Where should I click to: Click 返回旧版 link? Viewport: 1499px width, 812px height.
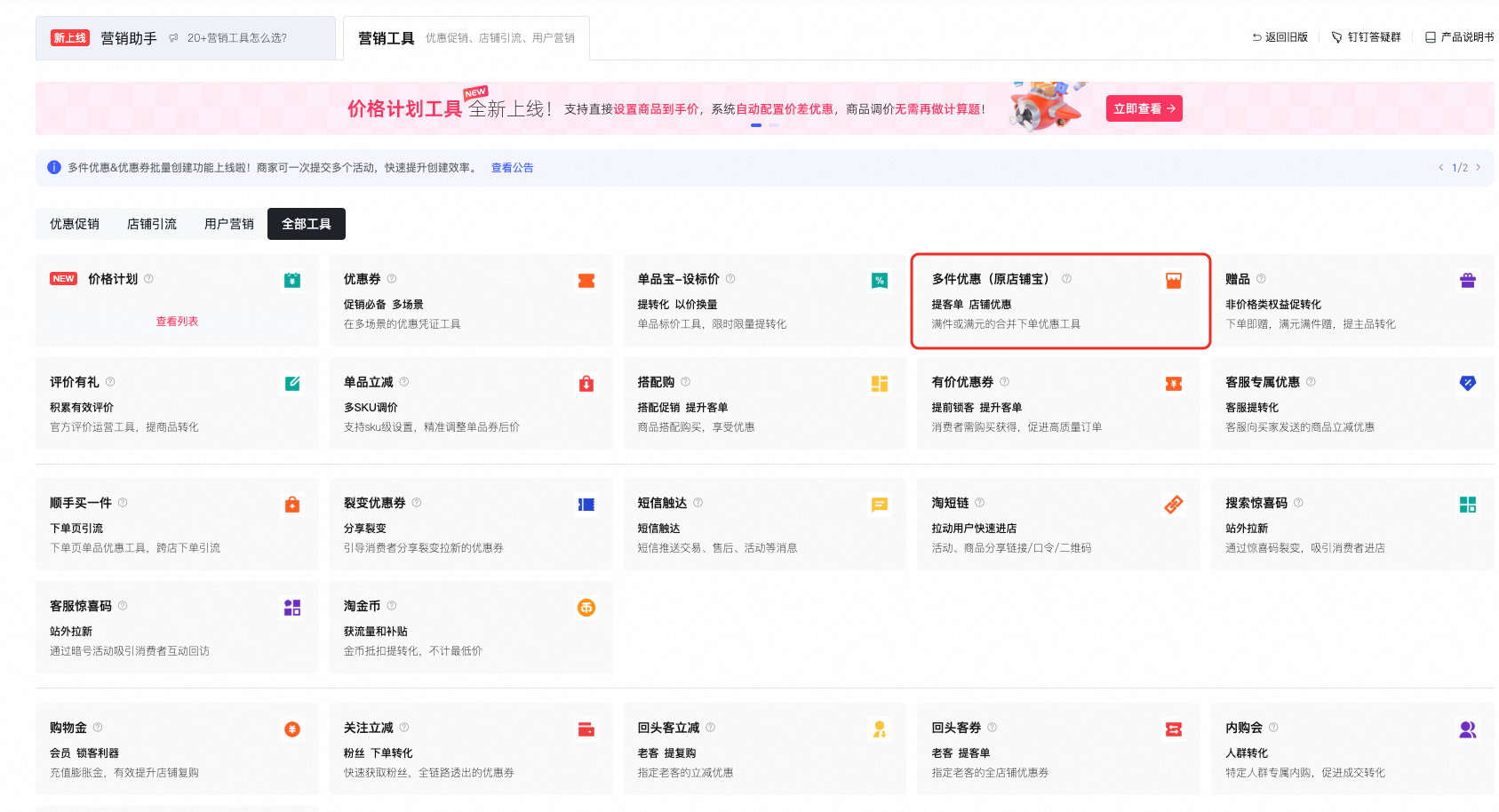pyautogui.click(x=1280, y=37)
